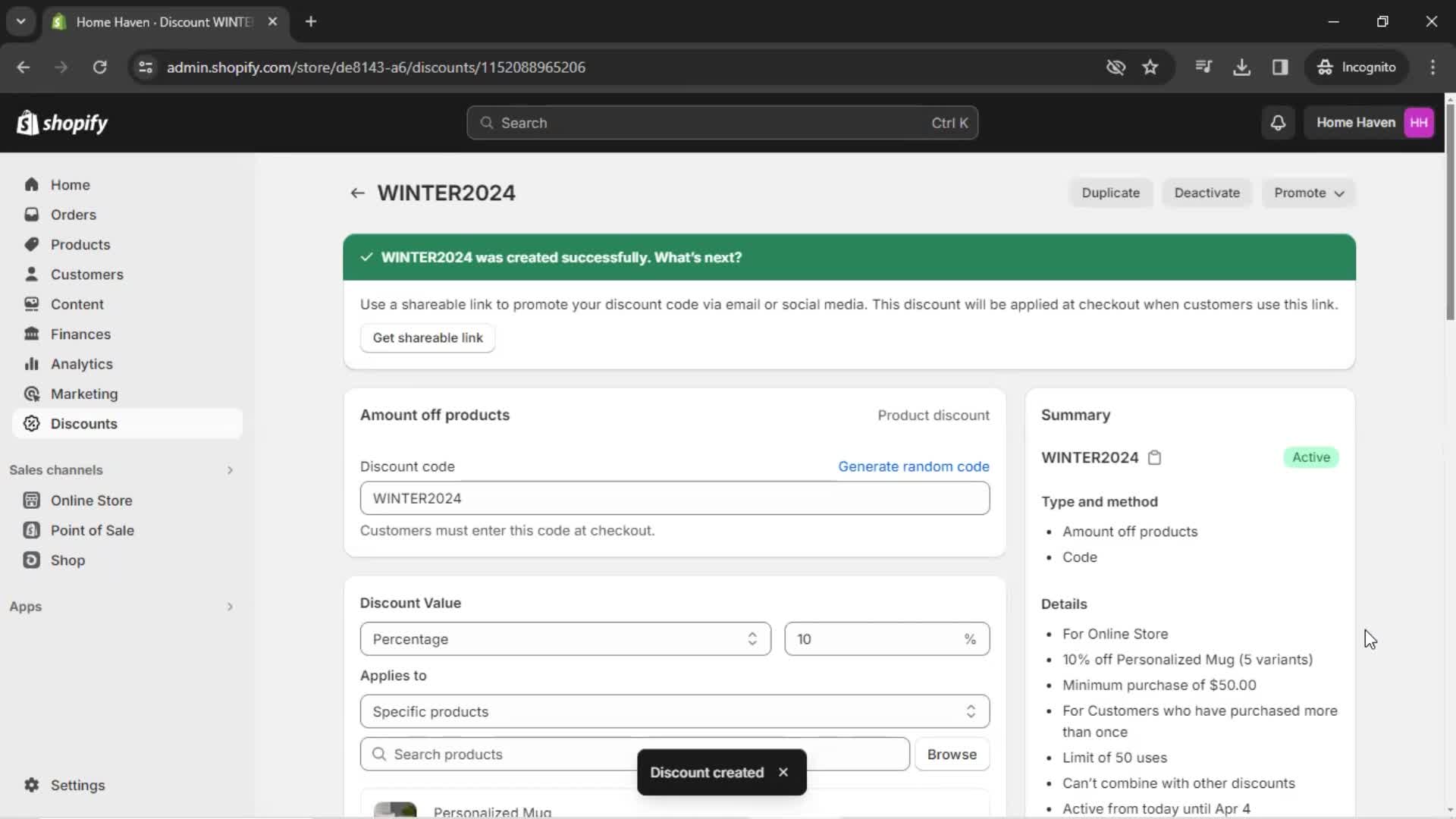
Task: Open the Online Store sales channel
Action: tap(91, 500)
